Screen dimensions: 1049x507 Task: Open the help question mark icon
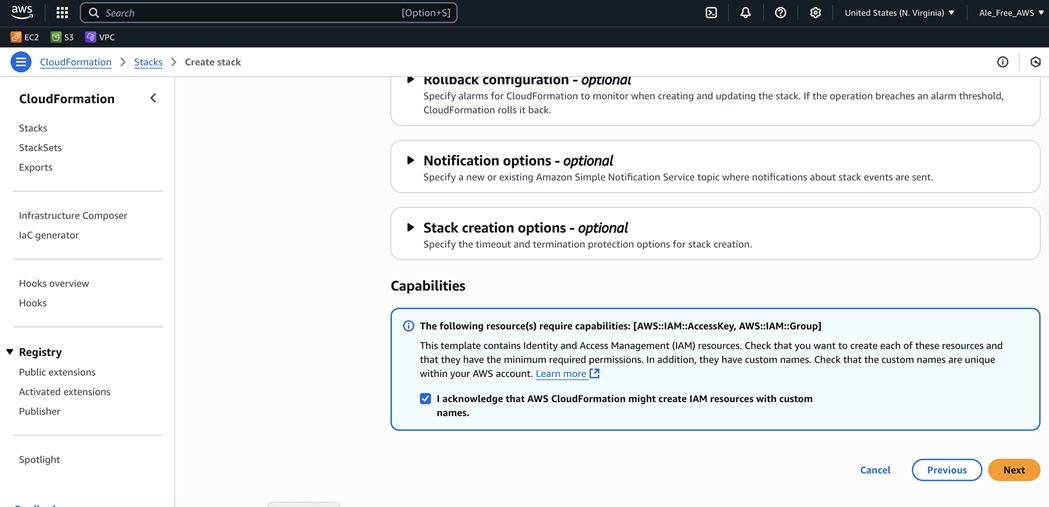pos(780,13)
